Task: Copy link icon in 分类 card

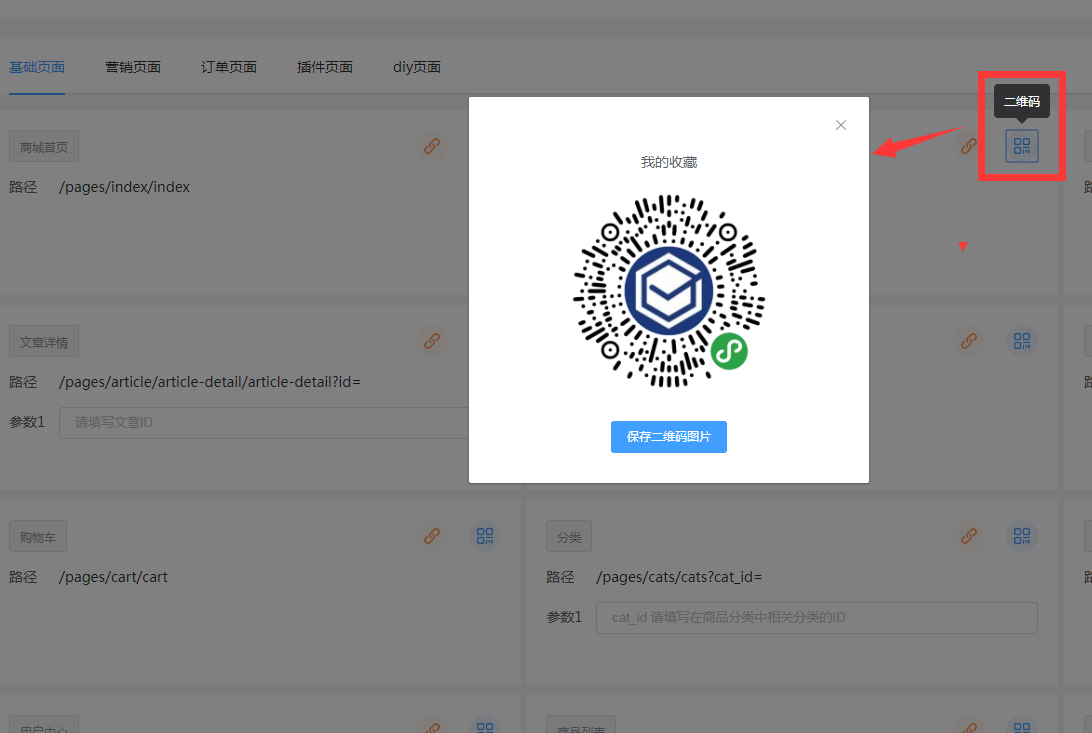Action: click(x=969, y=536)
